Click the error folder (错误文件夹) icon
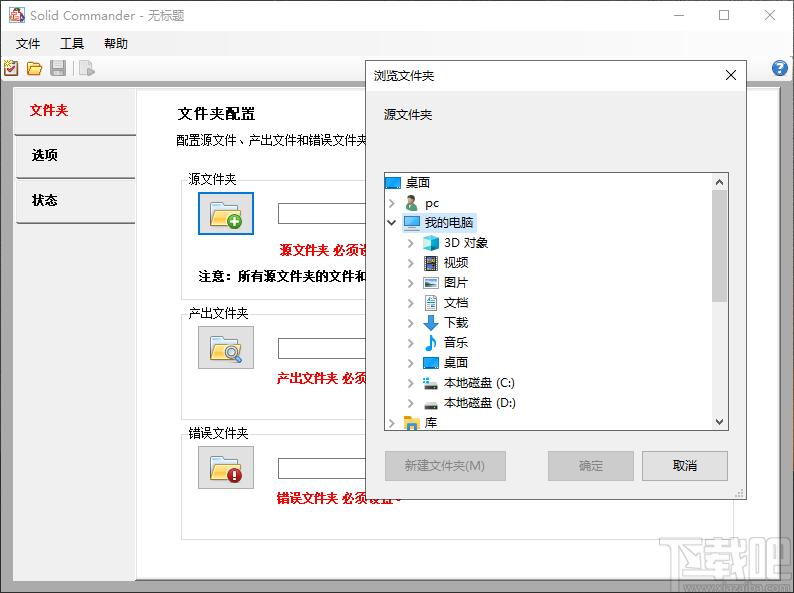The height and width of the screenshot is (593, 794). click(225, 467)
